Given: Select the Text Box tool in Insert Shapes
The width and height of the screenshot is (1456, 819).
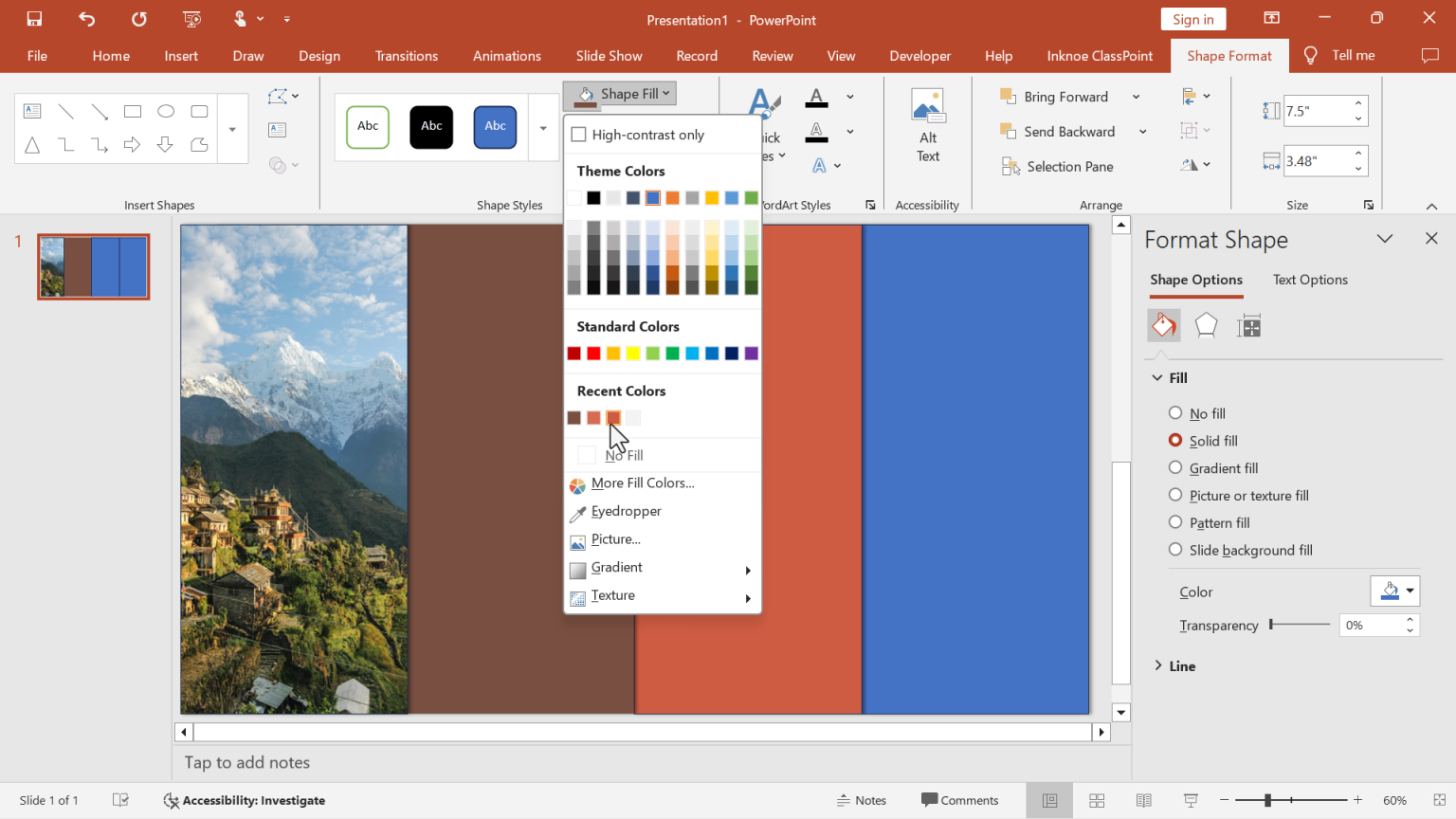Looking at the screenshot, I should (x=32, y=111).
